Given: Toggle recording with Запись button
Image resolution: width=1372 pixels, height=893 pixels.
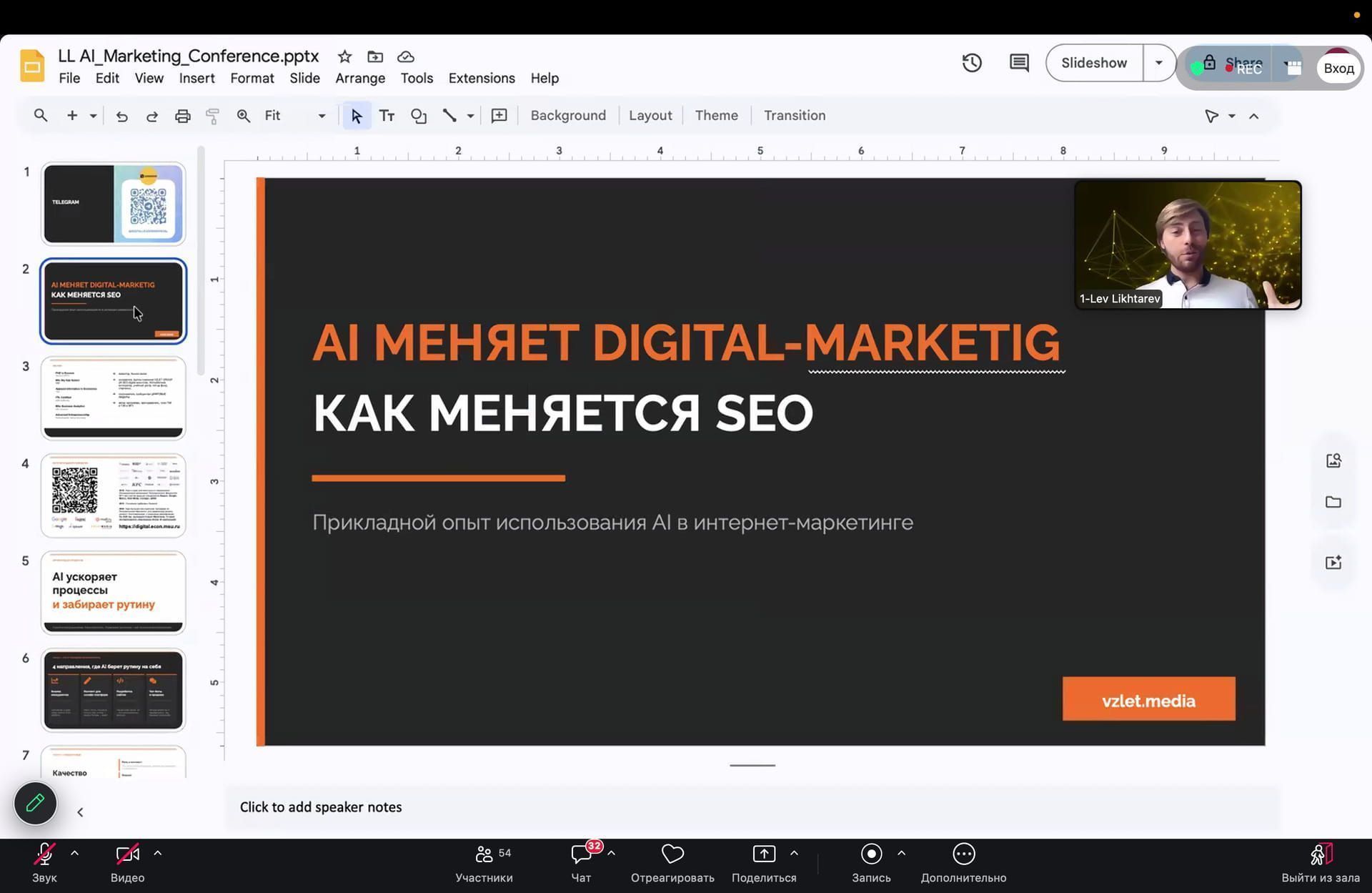Looking at the screenshot, I should click(871, 861).
